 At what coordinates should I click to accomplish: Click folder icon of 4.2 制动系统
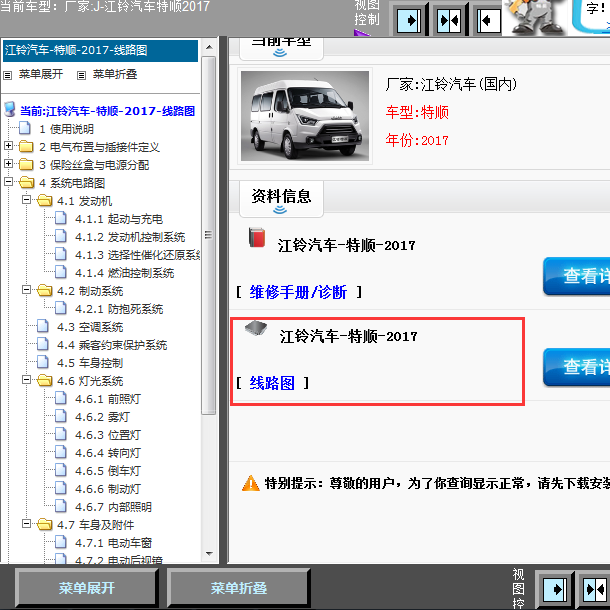click(44, 290)
